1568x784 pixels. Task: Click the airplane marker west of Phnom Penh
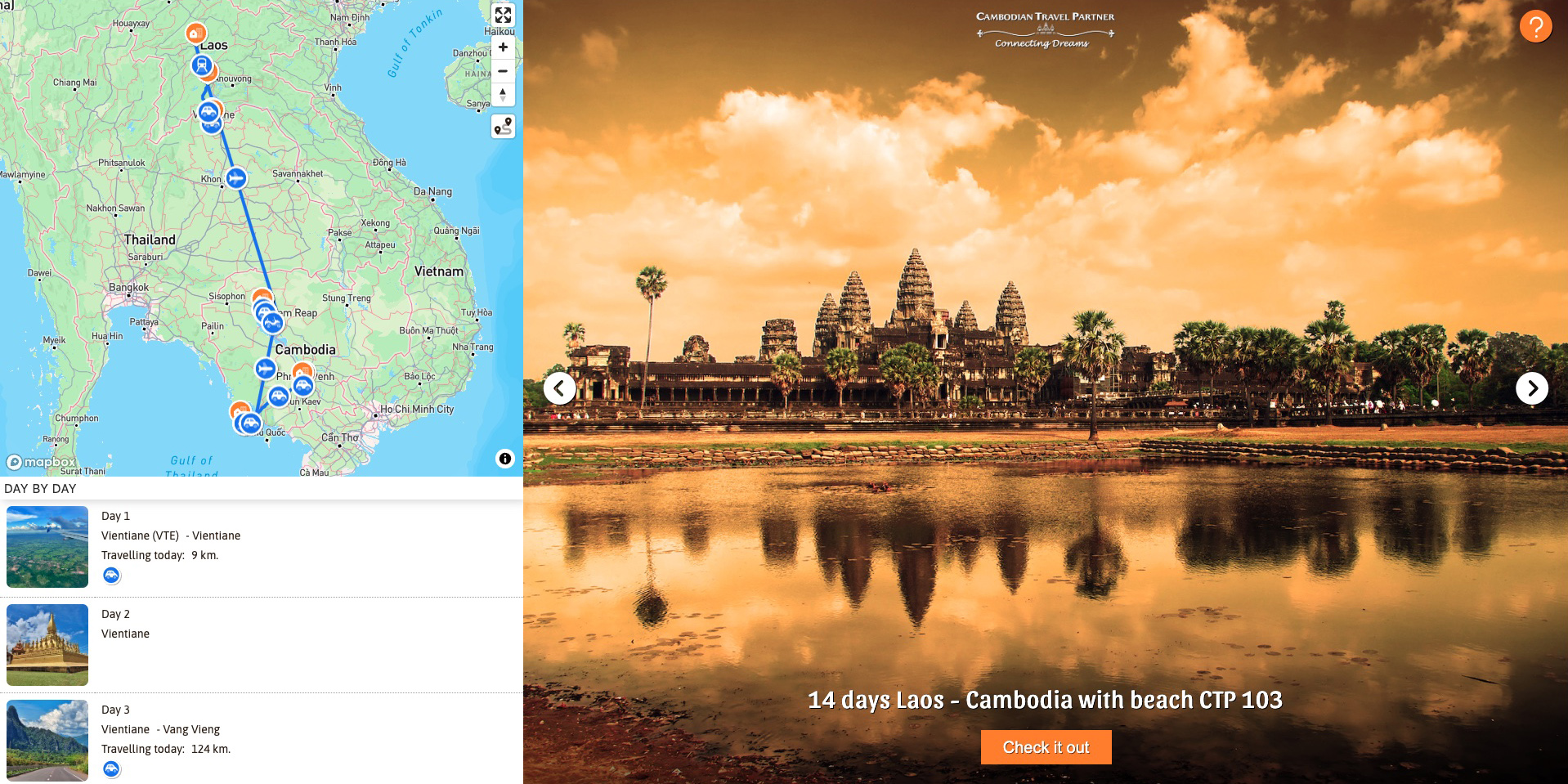(265, 369)
